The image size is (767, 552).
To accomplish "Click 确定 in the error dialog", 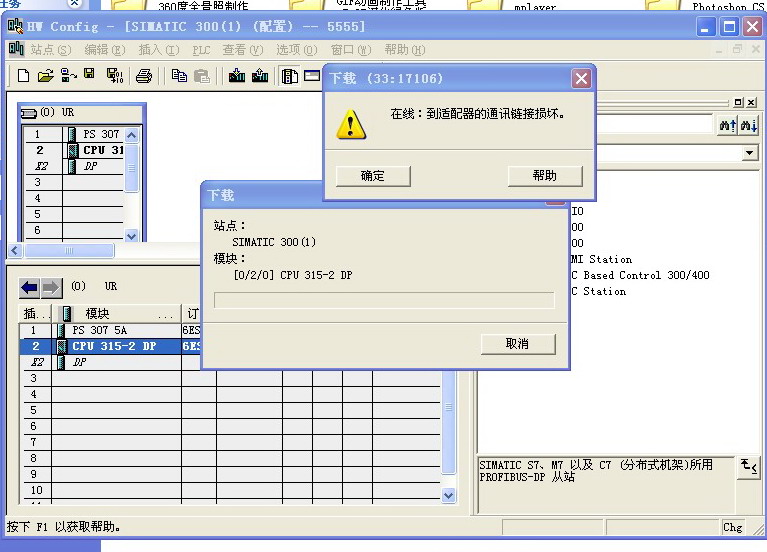I will point(373,175).
